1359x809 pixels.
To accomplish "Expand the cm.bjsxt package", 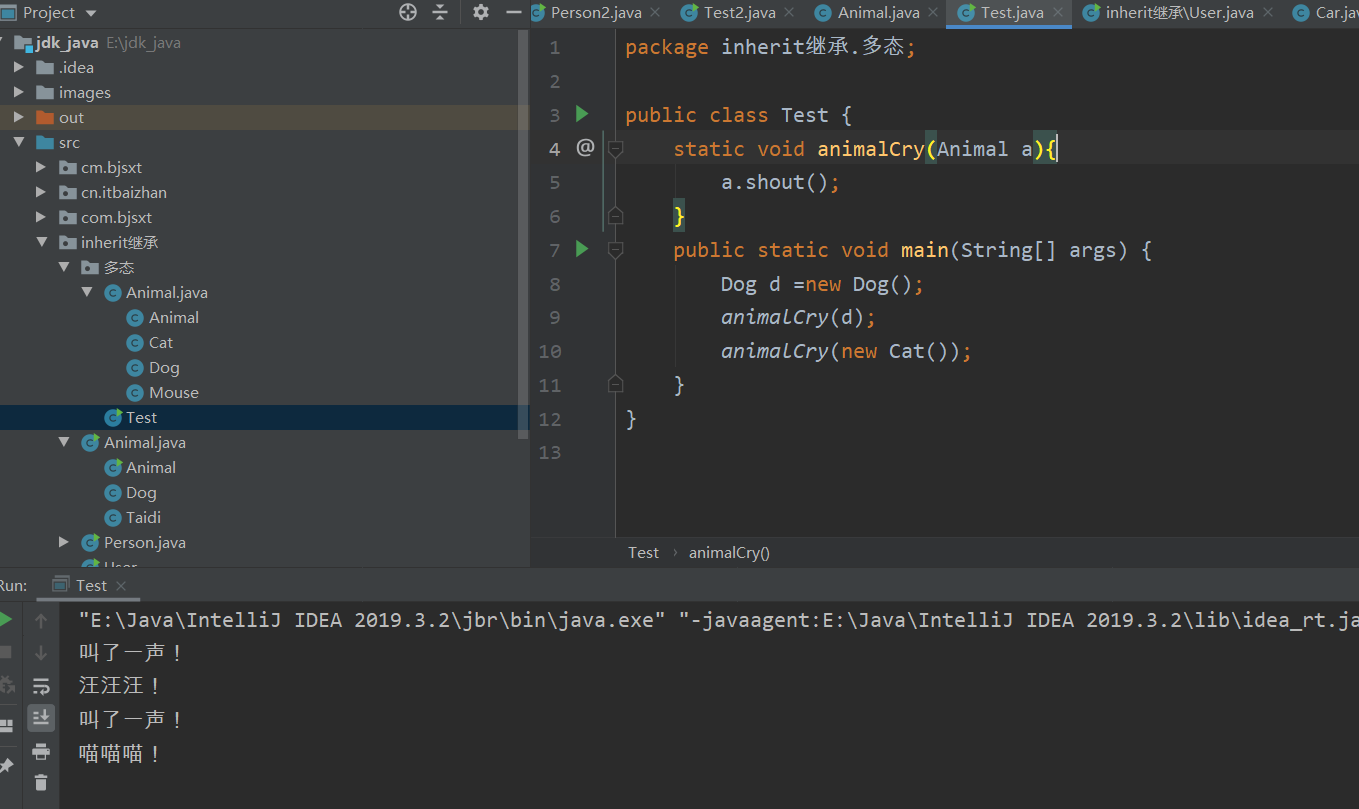I will pos(41,168).
